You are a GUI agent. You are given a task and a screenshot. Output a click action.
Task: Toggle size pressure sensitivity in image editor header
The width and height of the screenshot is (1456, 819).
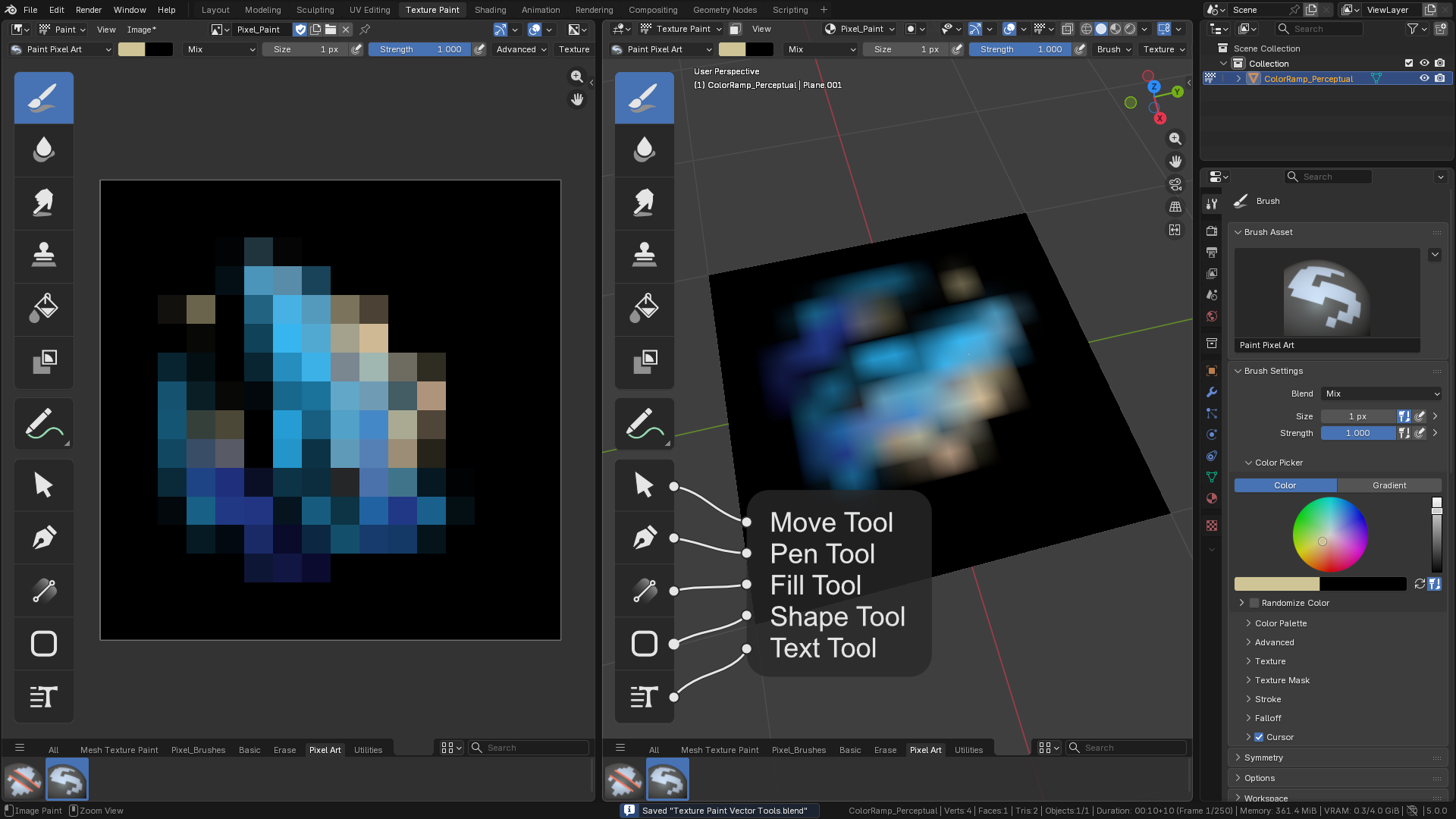356,49
